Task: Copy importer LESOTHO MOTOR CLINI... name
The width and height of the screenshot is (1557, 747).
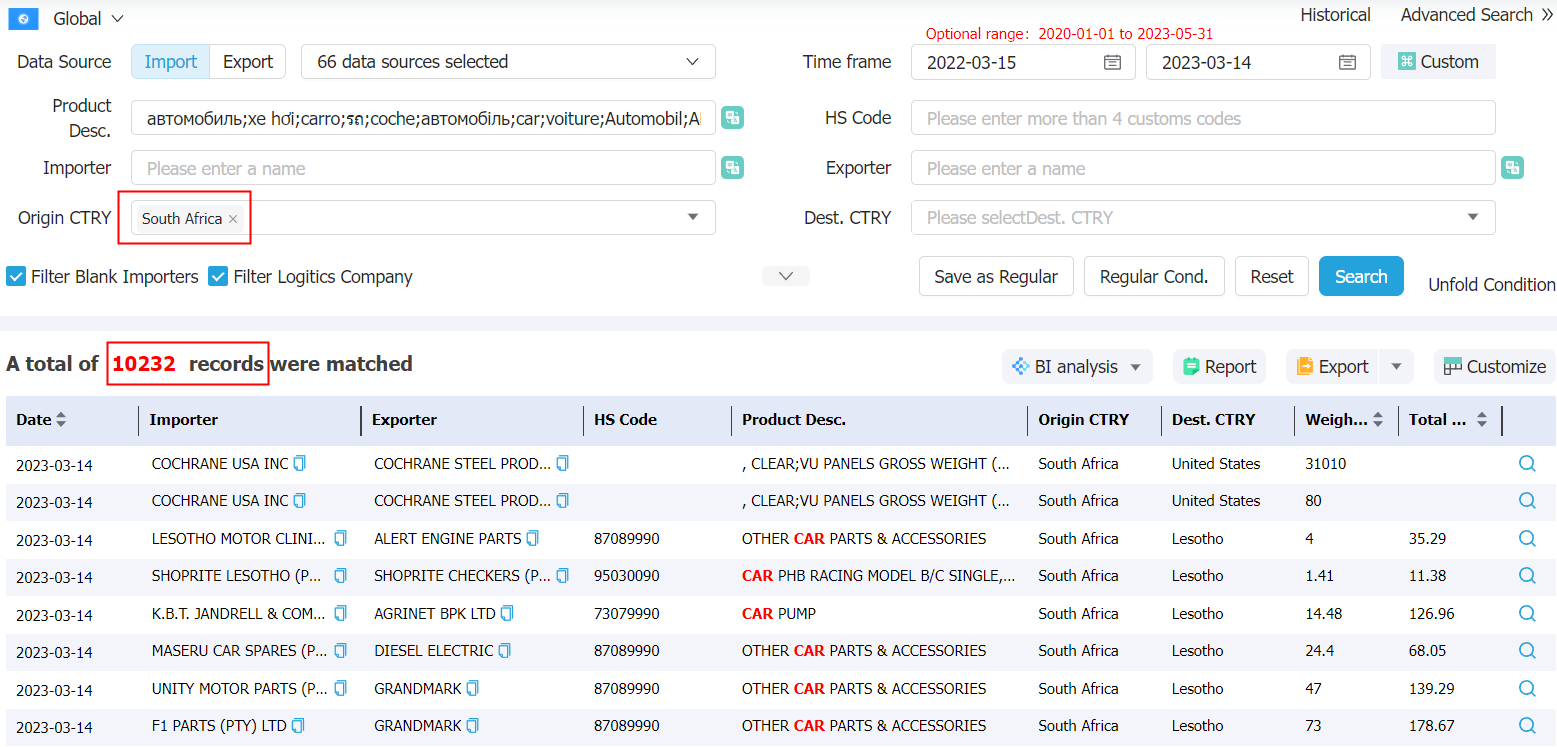Action: tap(340, 539)
